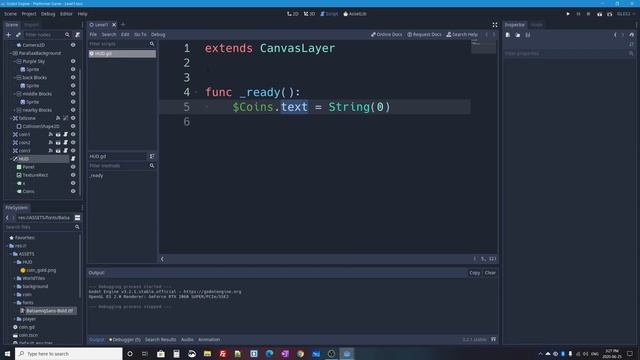Toggle distraction-free mode fullscreen icon
Viewport: 640px width, 360px height.
tap(495, 25)
